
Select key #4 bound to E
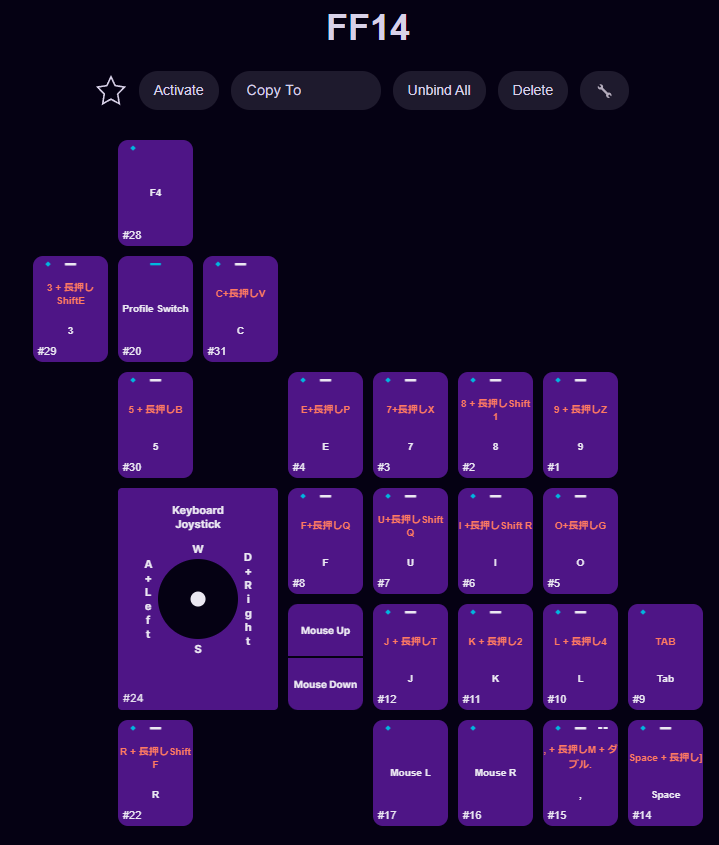[326, 425]
